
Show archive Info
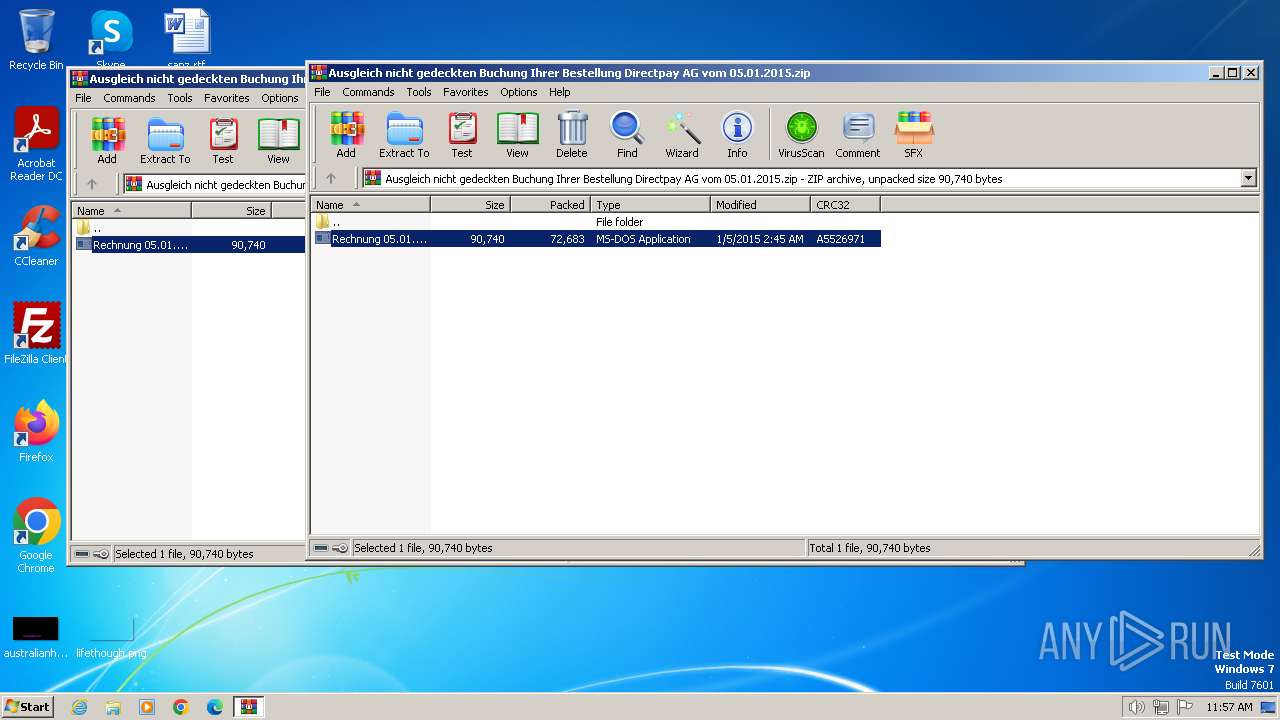click(737, 134)
